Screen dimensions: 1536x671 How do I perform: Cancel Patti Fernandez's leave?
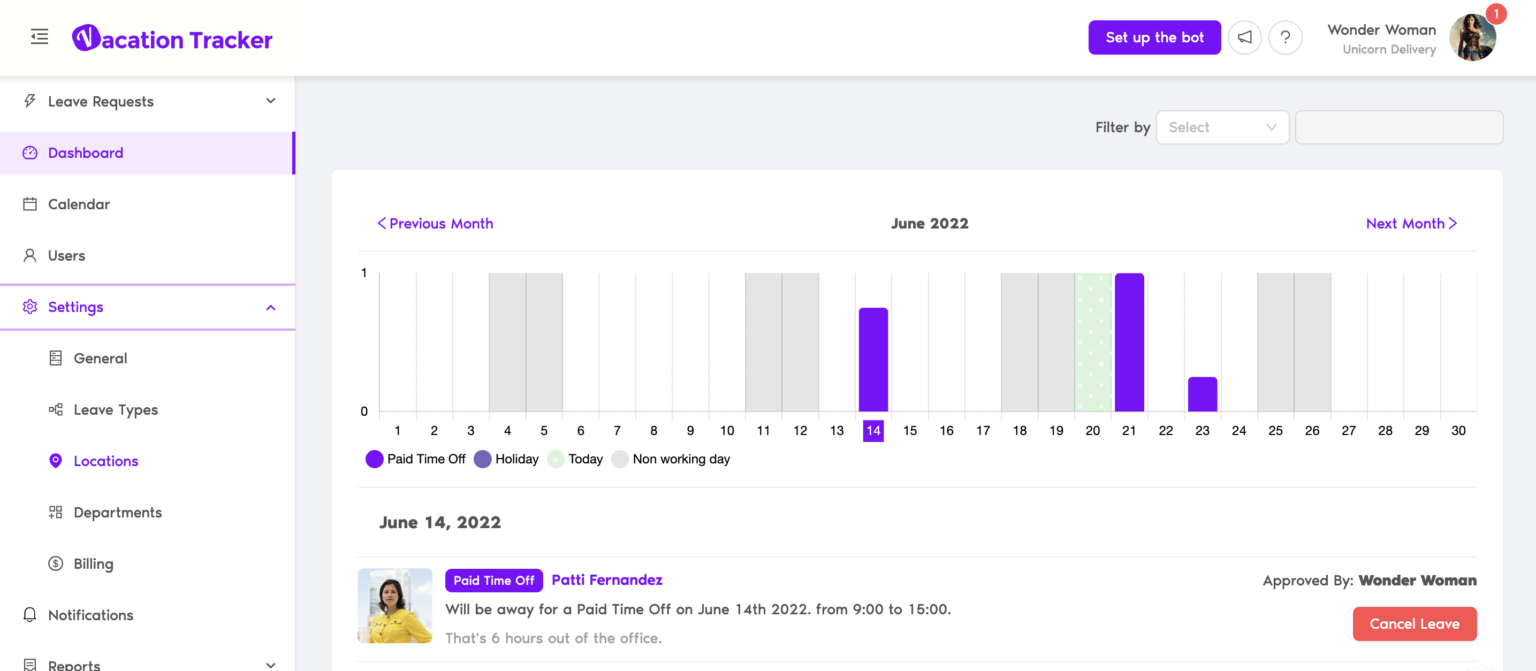(1414, 624)
